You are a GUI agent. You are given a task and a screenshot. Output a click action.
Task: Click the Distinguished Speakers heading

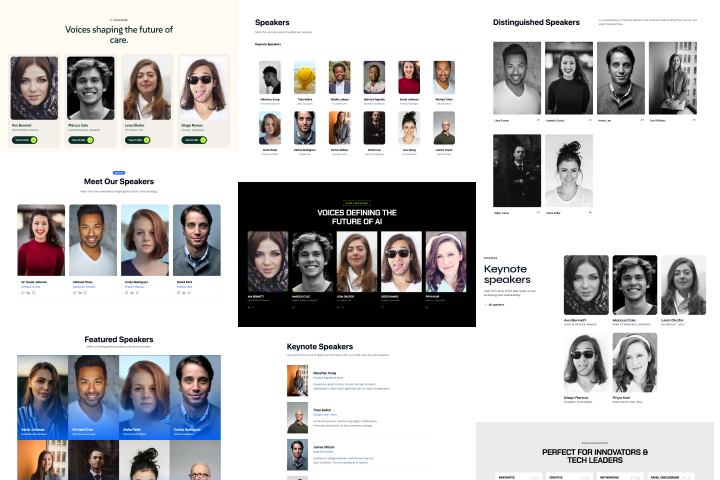pos(536,22)
